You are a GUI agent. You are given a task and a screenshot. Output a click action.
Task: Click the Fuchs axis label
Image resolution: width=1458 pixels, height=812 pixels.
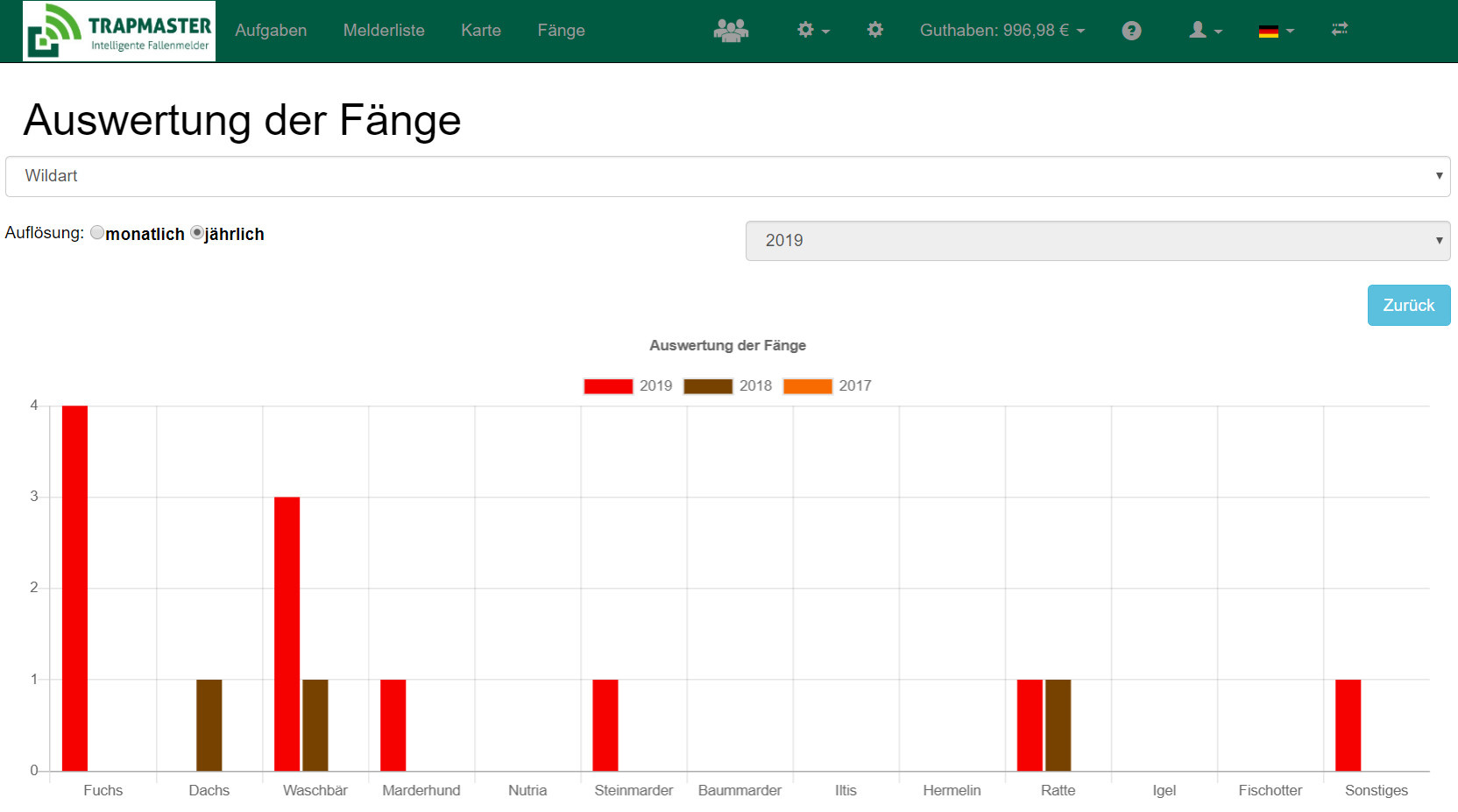[x=103, y=790]
